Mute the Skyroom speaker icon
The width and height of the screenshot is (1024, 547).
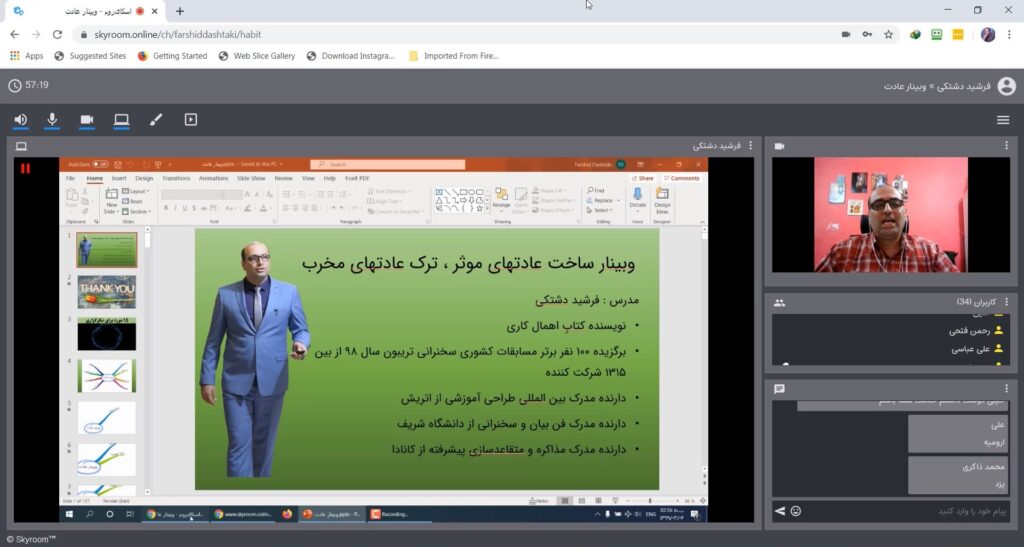point(20,119)
